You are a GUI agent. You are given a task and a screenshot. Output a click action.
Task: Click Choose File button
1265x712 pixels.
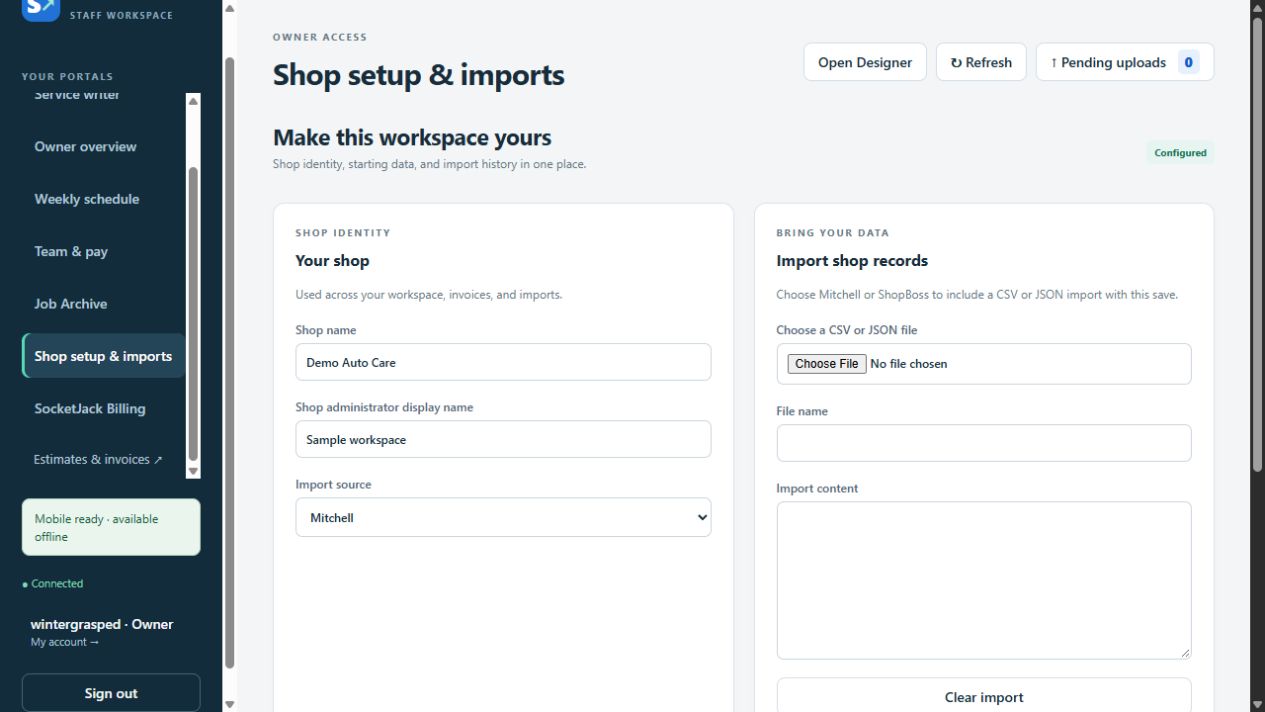click(826, 364)
